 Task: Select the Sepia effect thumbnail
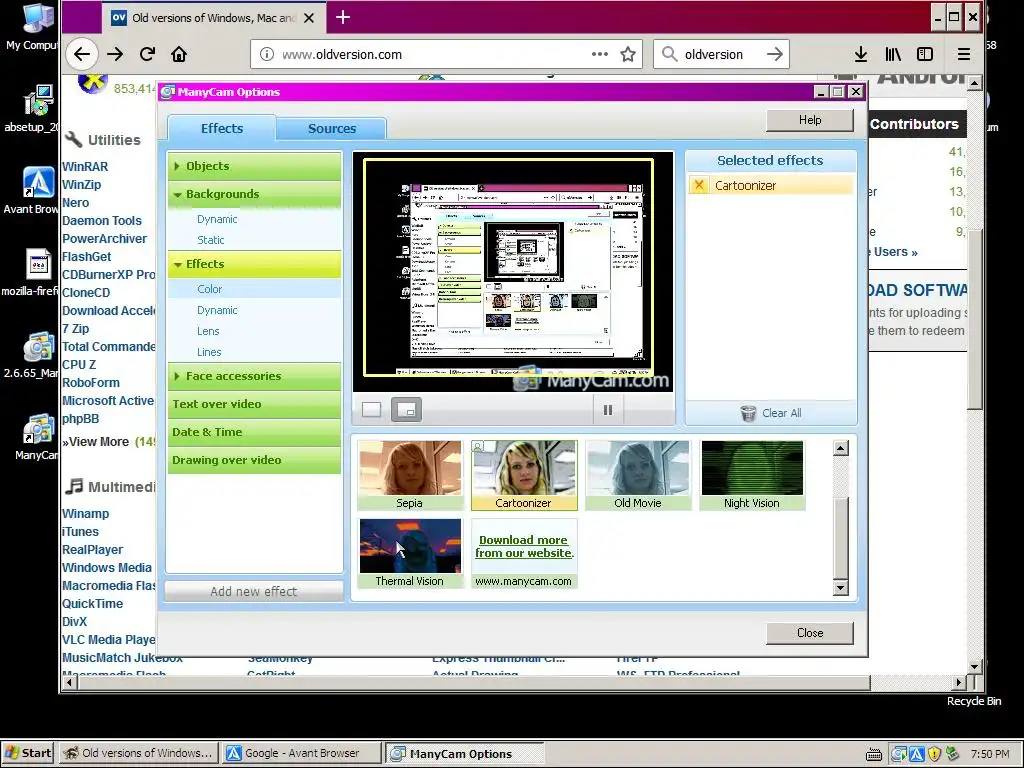[x=409, y=475]
